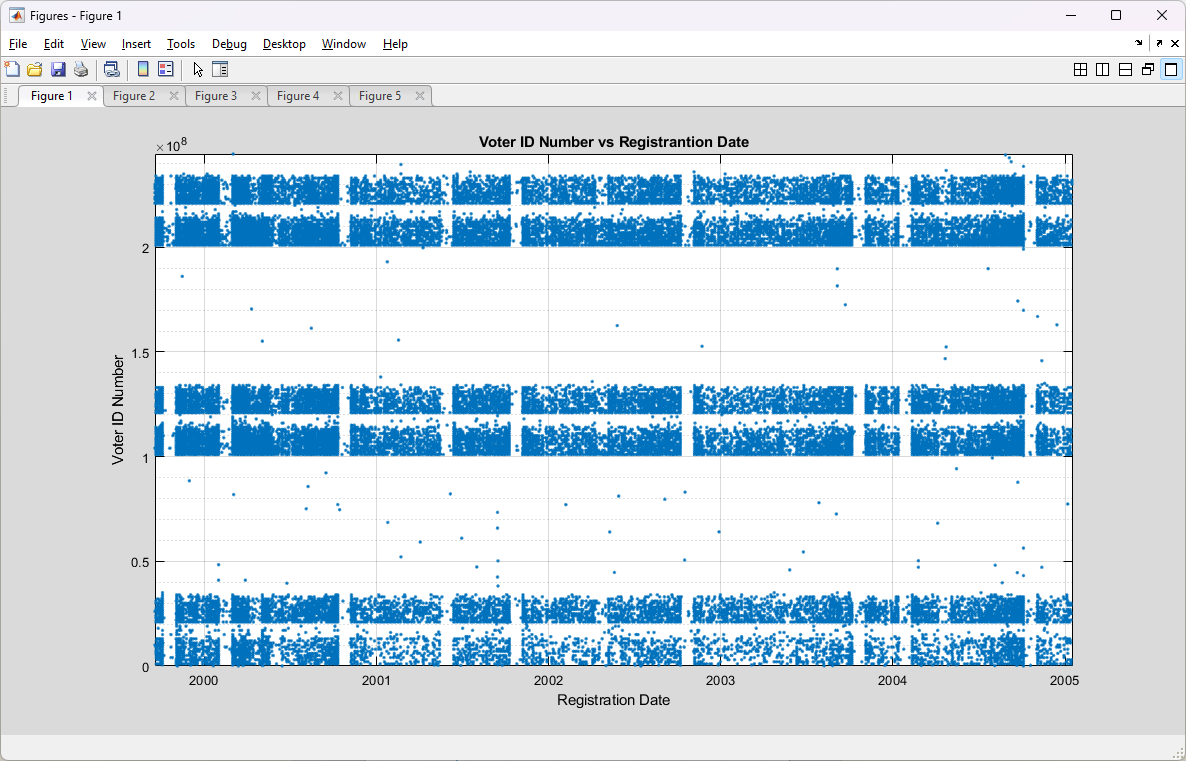Open the Tools menu
Image resolution: width=1186 pixels, height=761 pixels.
click(181, 44)
